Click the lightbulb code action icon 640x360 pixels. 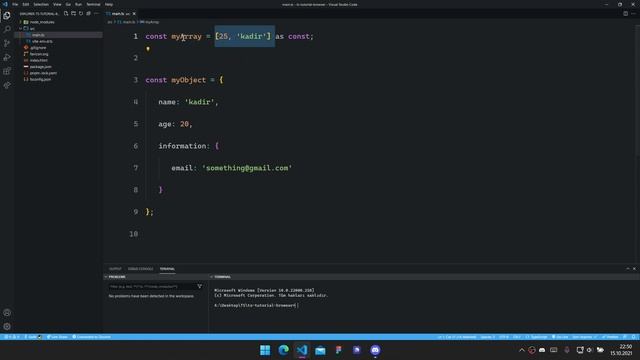point(148,49)
